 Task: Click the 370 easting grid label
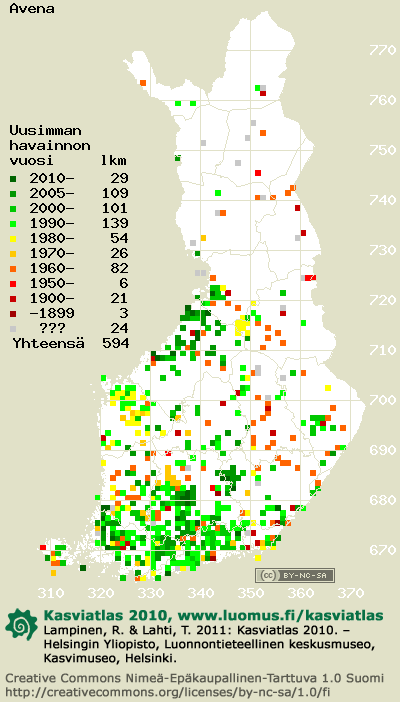coord(350,594)
